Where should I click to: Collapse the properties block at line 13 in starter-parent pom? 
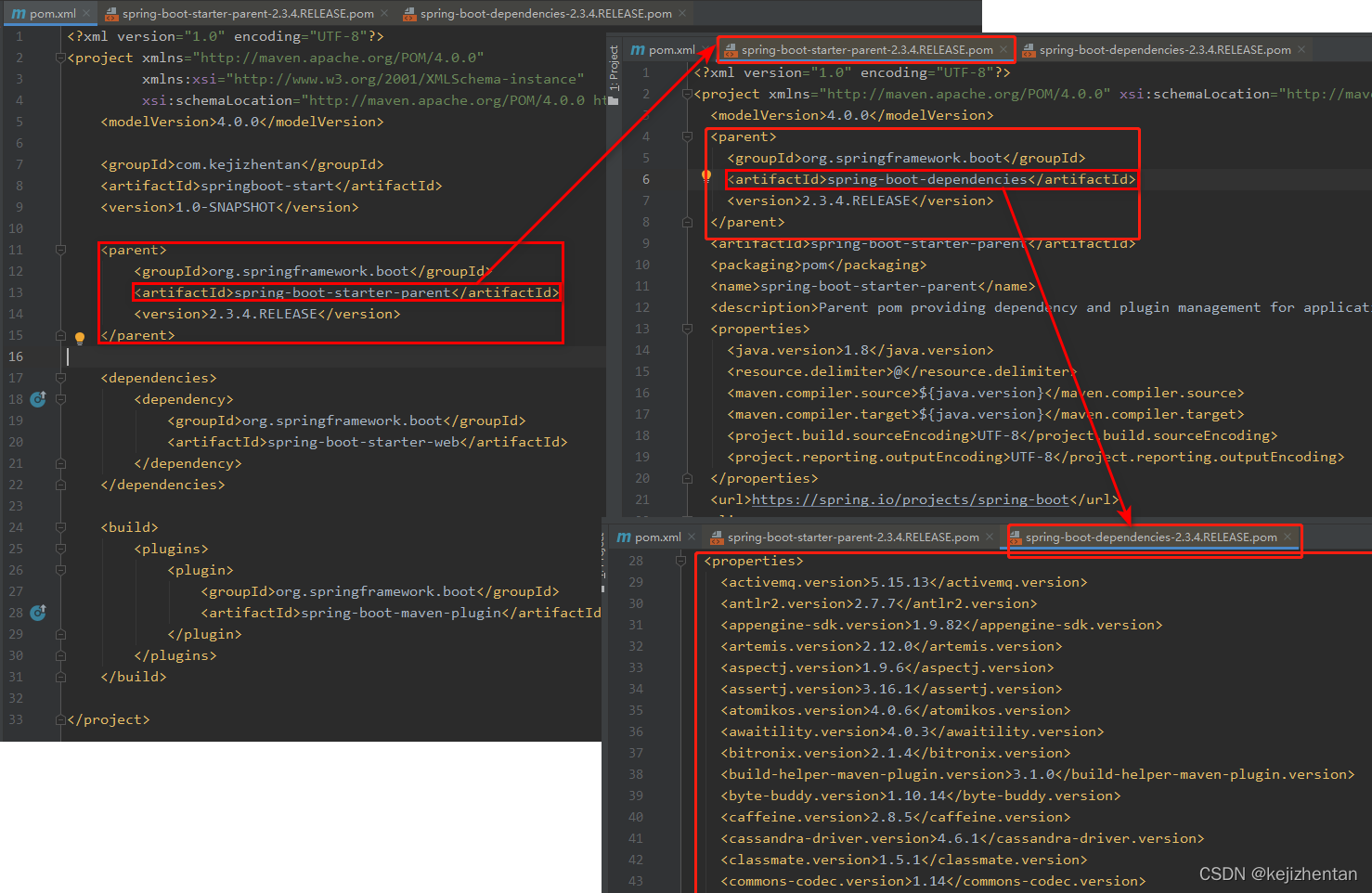click(688, 329)
